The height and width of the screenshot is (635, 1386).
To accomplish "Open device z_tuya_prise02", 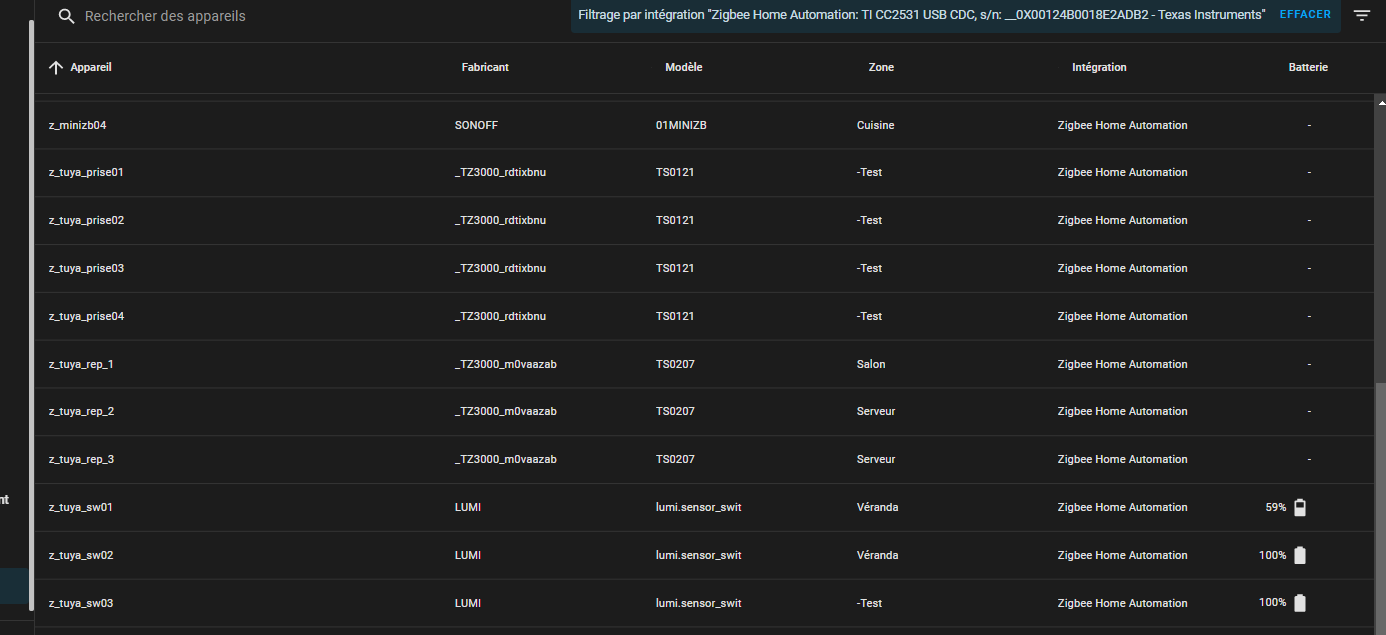I will click(86, 220).
